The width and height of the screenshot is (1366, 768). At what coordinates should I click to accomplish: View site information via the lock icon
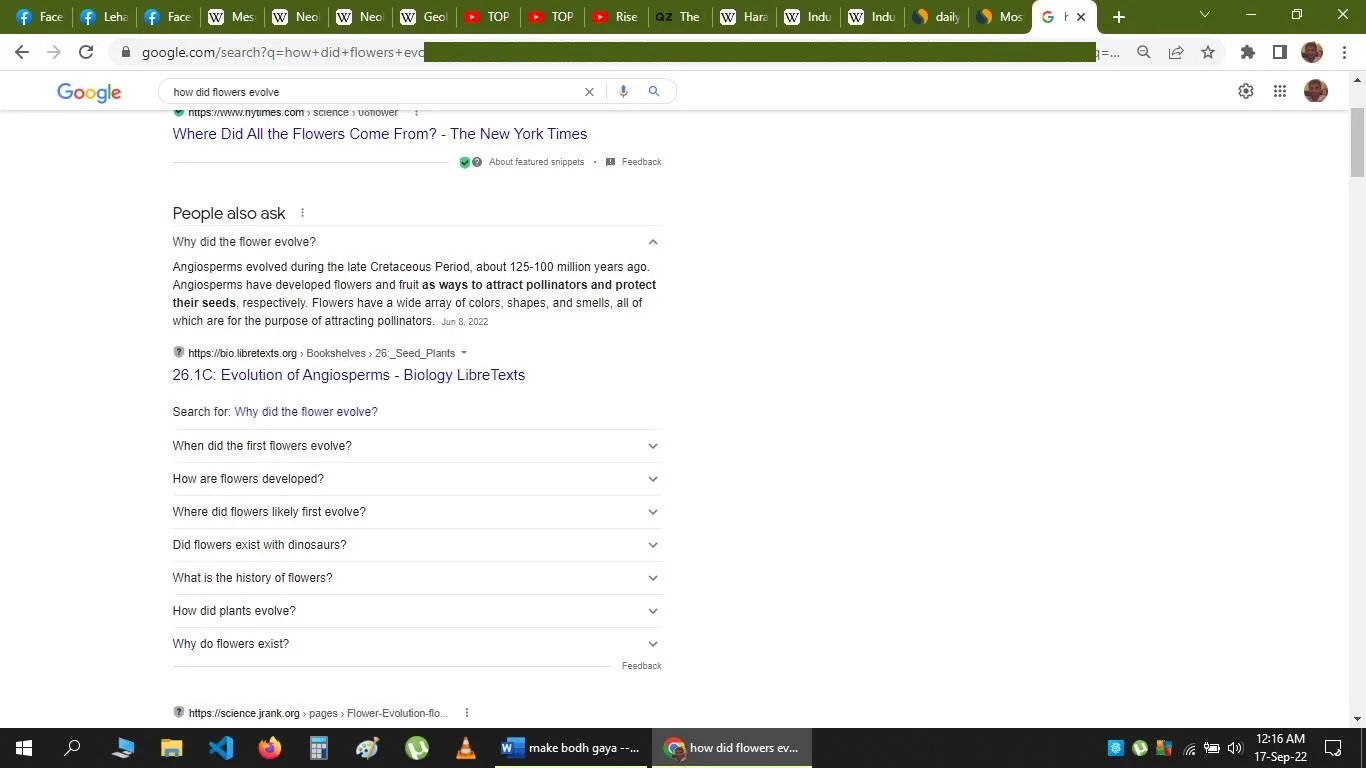125,52
